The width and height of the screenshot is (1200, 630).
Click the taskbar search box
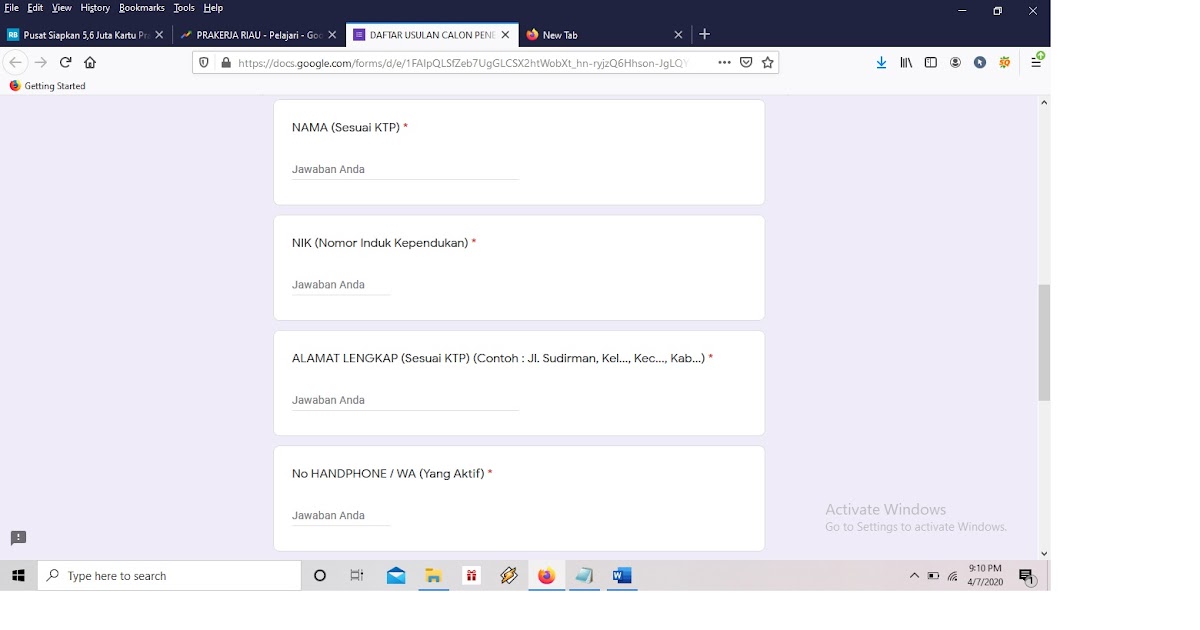coord(169,576)
